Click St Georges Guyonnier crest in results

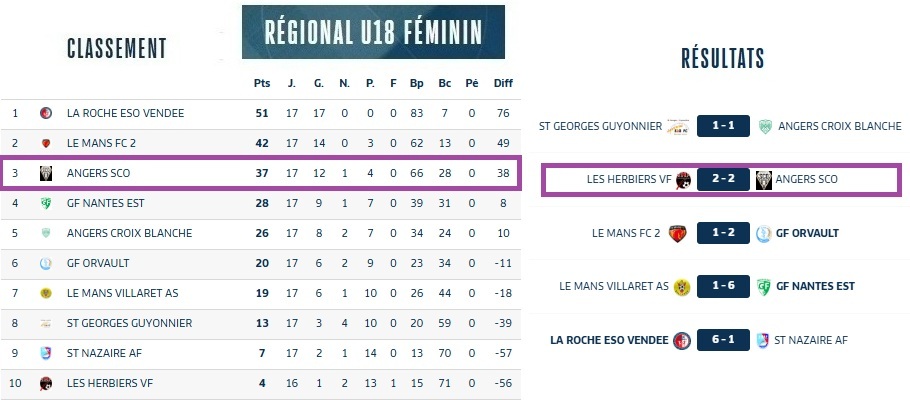click(679, 126)
